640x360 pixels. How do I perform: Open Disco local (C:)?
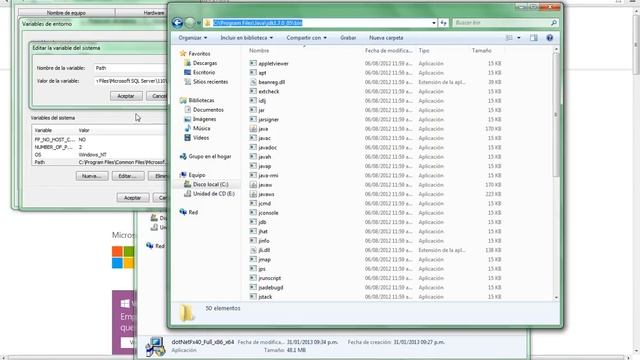(x=211, y=184)
